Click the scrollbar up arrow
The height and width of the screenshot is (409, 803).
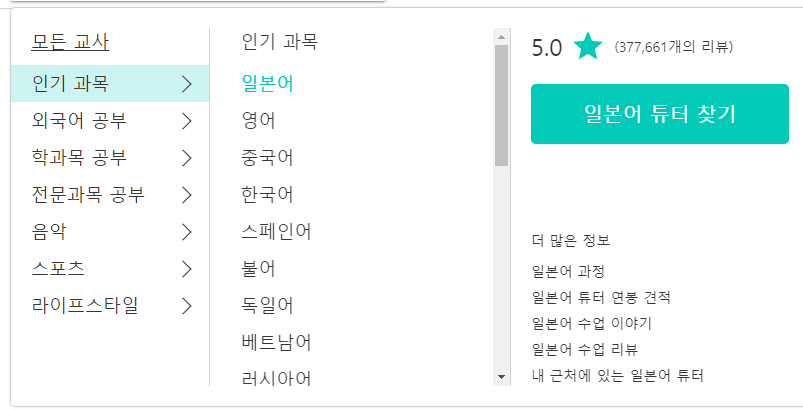[x=502, y=37]
